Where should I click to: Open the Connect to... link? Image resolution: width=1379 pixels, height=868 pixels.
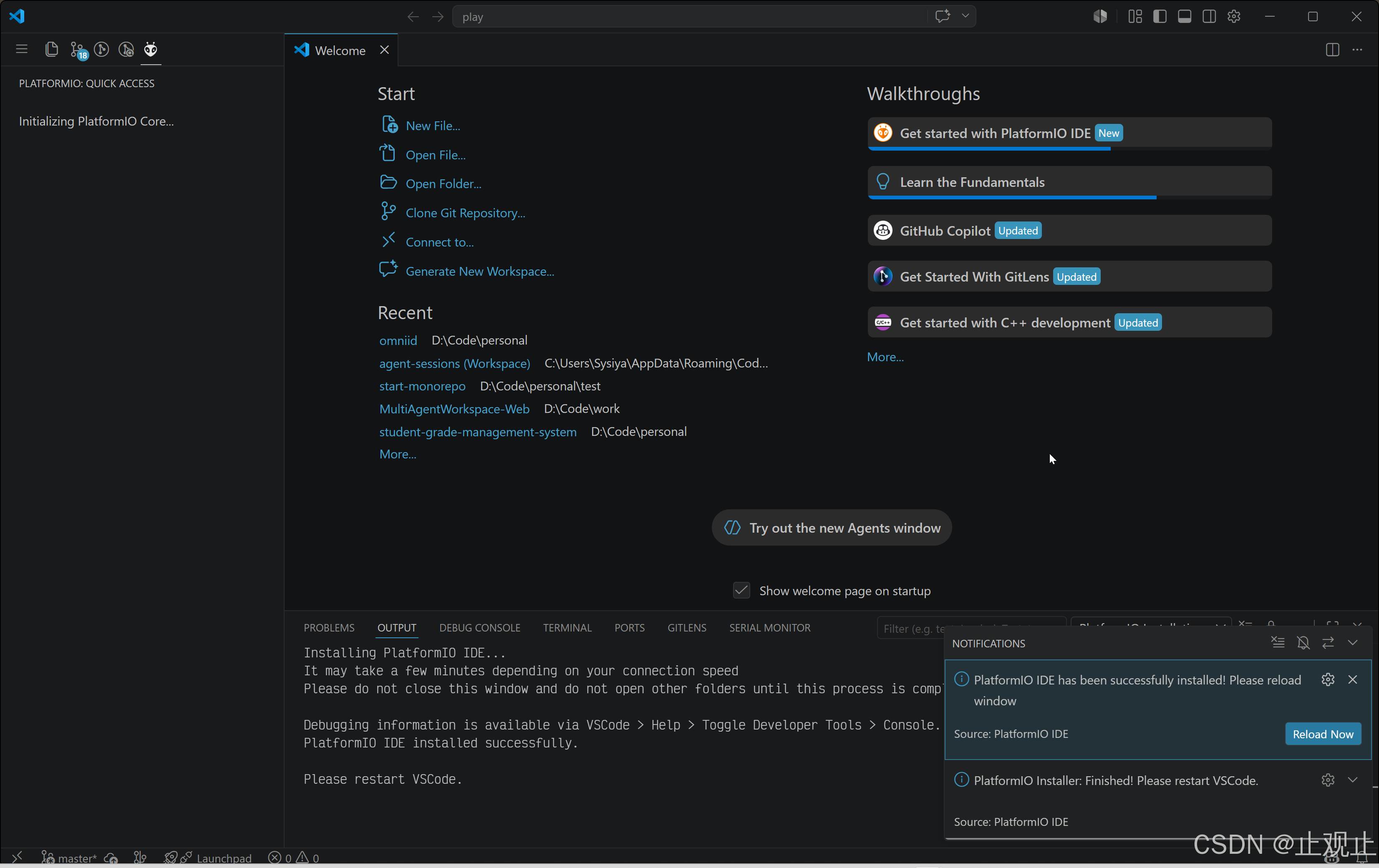[x=440, y=242]
